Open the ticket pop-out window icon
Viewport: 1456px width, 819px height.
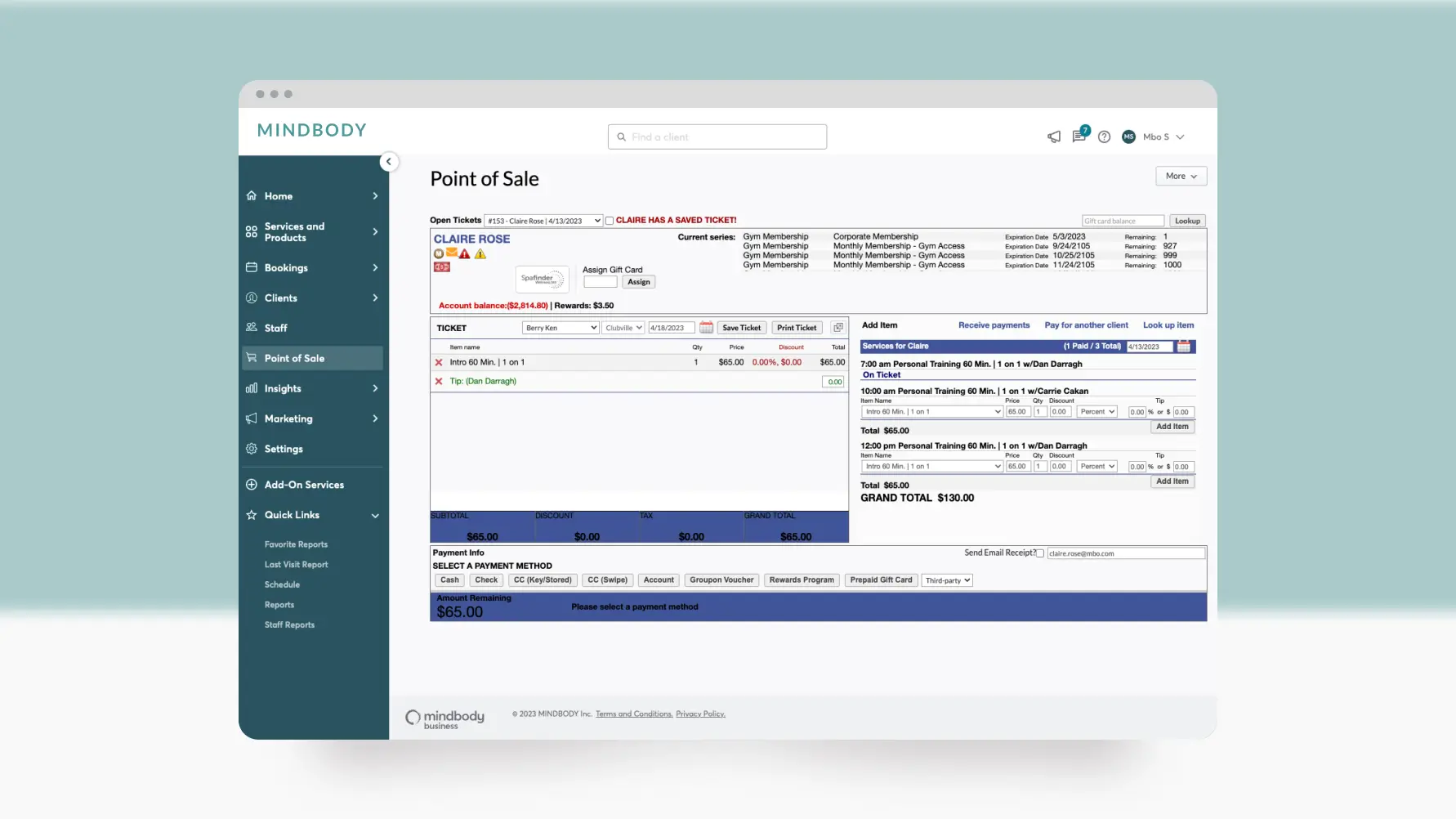click(x=837, y=328)
